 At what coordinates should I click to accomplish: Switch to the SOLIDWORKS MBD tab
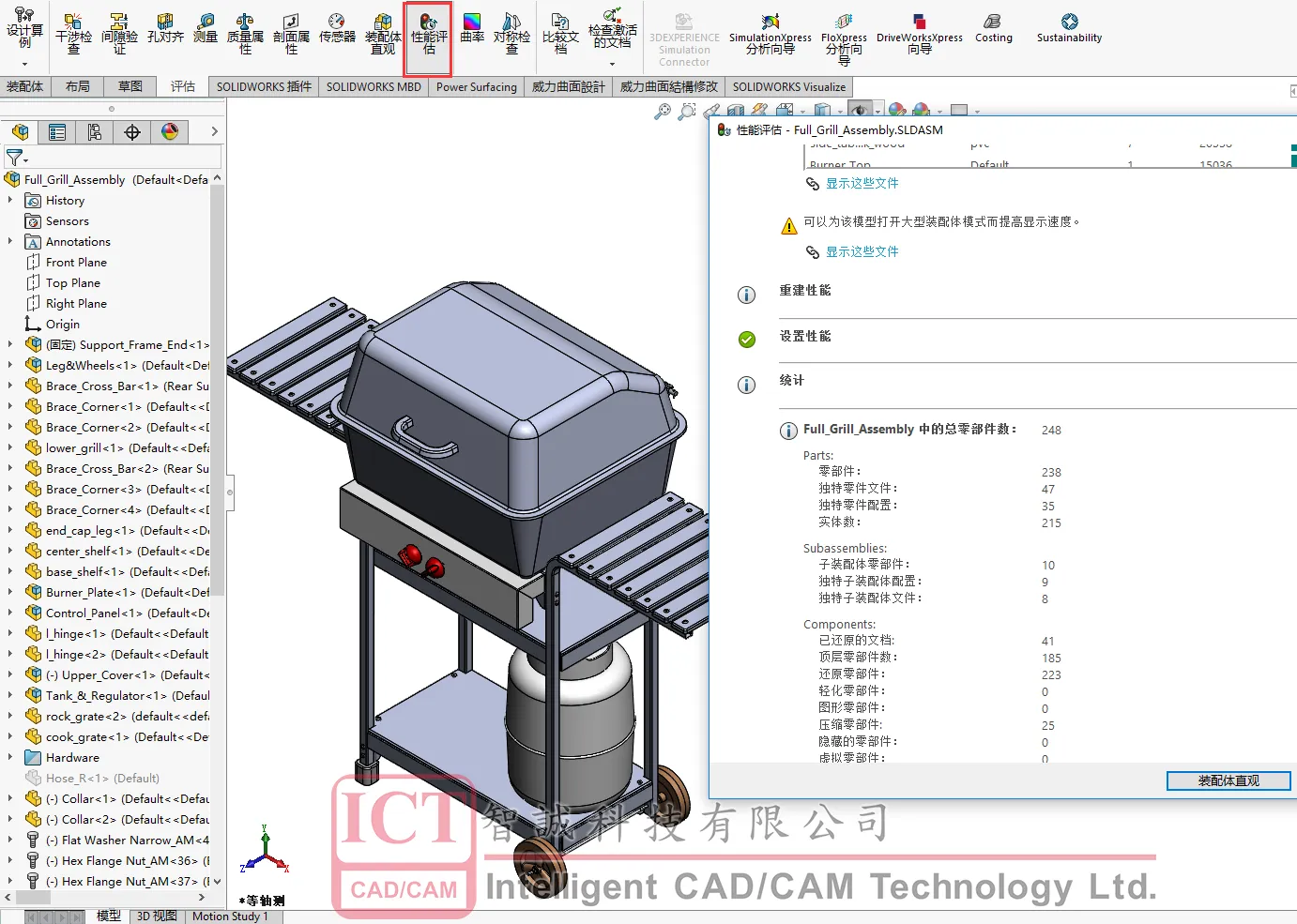pyautogui.click(x=374, y=87)
